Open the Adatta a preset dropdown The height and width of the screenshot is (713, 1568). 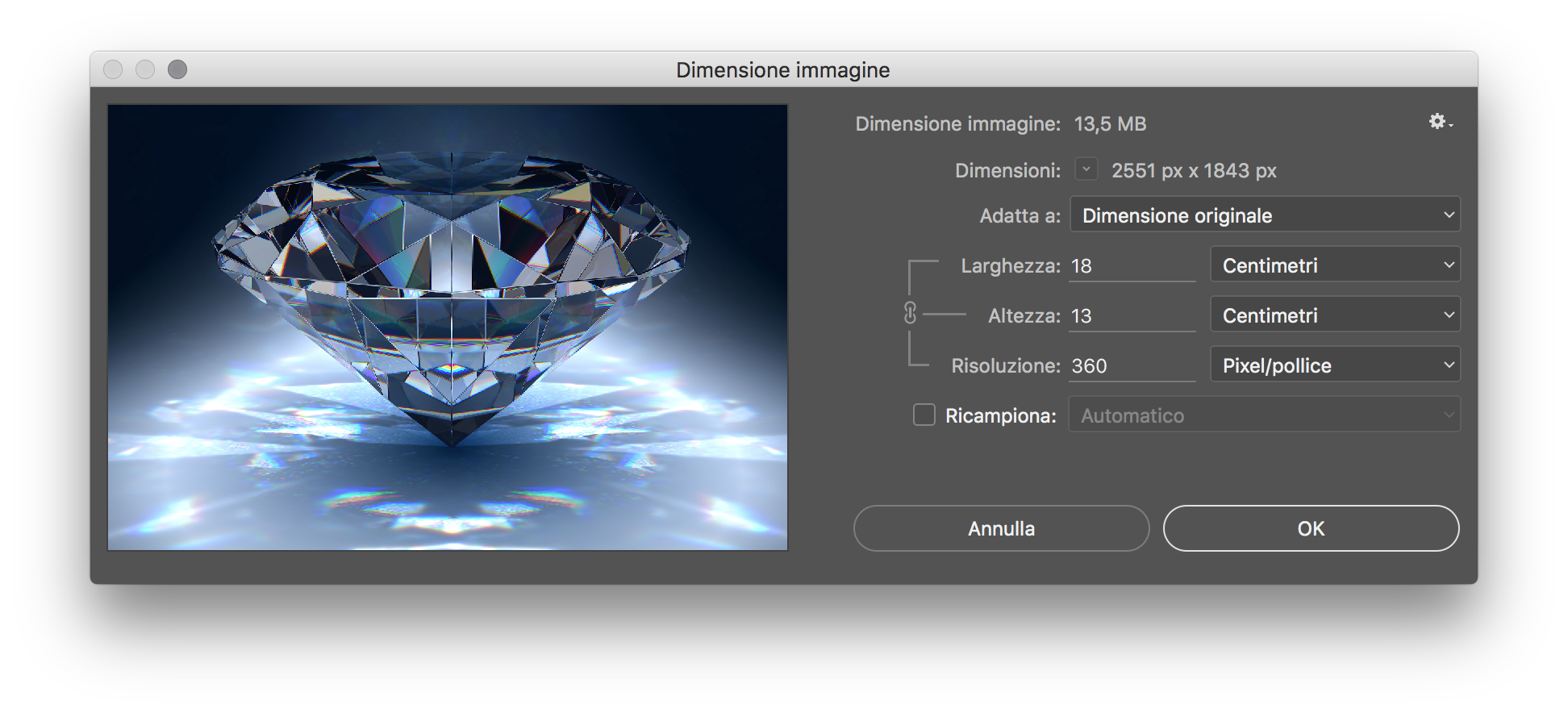coord(1264,215)
